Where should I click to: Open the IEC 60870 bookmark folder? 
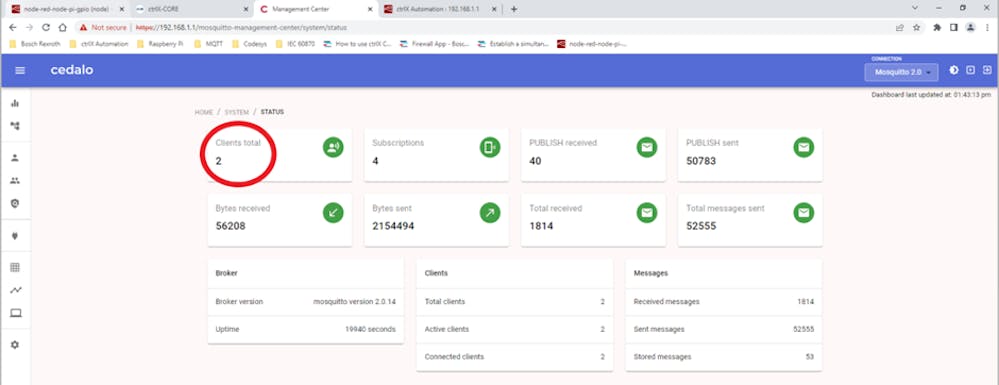point(296,44)
